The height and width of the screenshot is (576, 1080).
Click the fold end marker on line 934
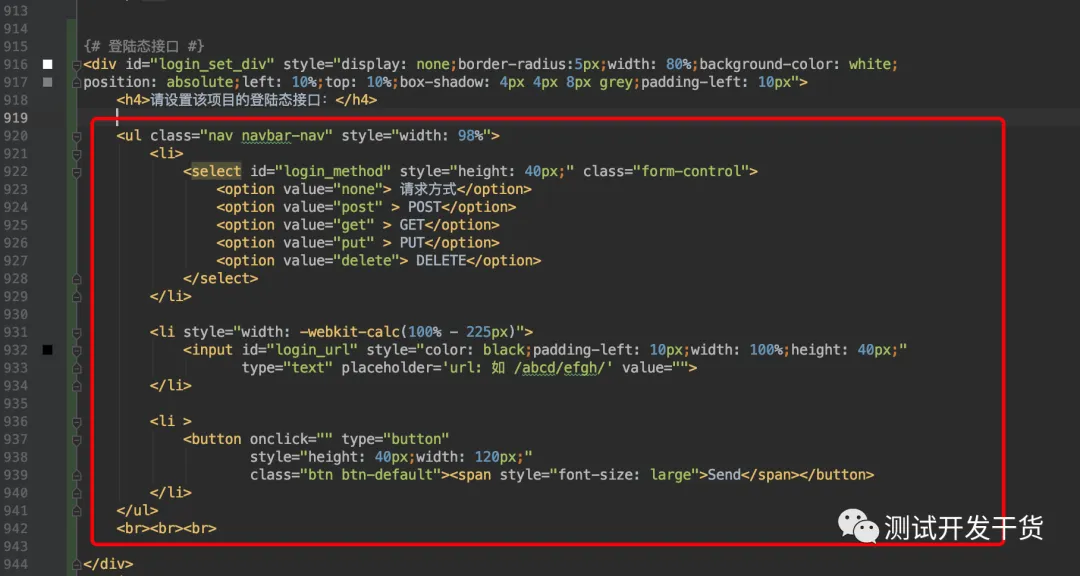tap(76, 386)
